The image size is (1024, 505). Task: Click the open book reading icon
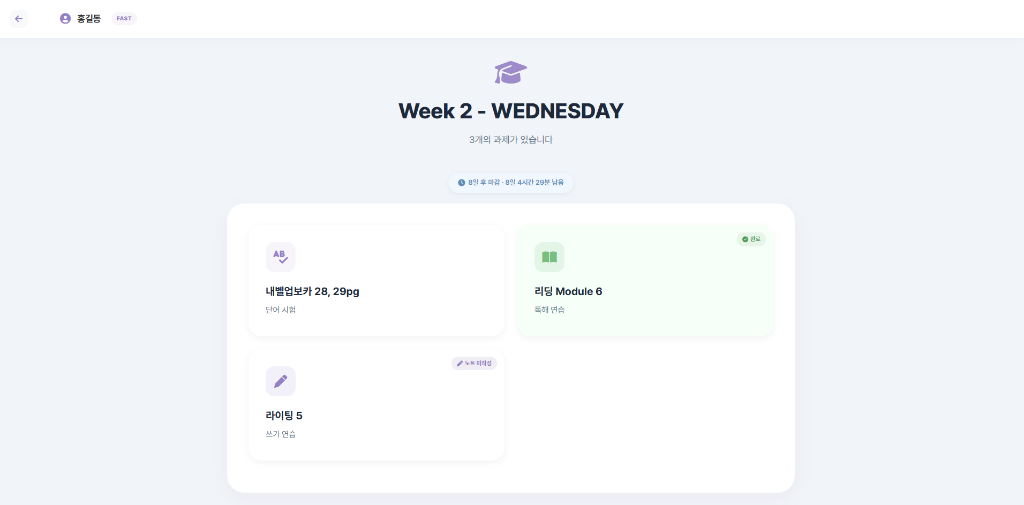(549, 257)
